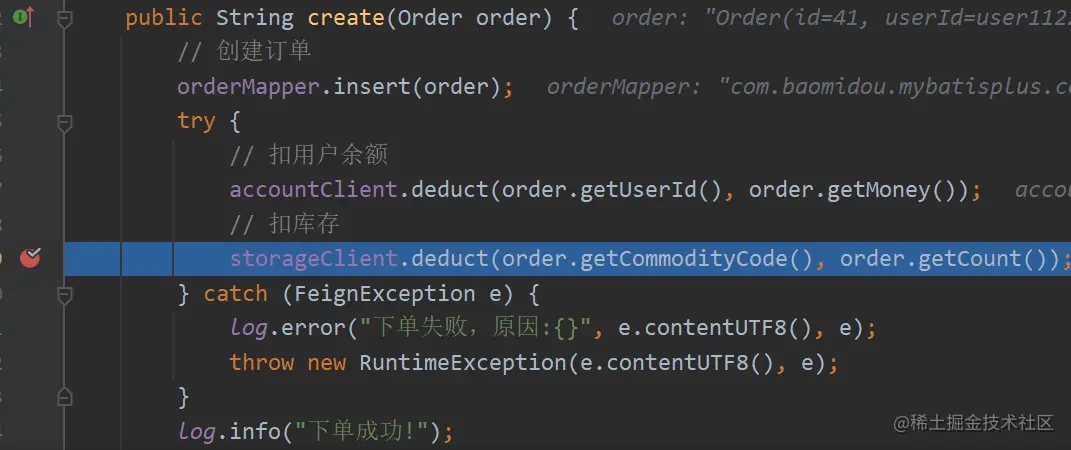Place caret on the orderMapper field
Screen dimensions: 1071x450
248,87
